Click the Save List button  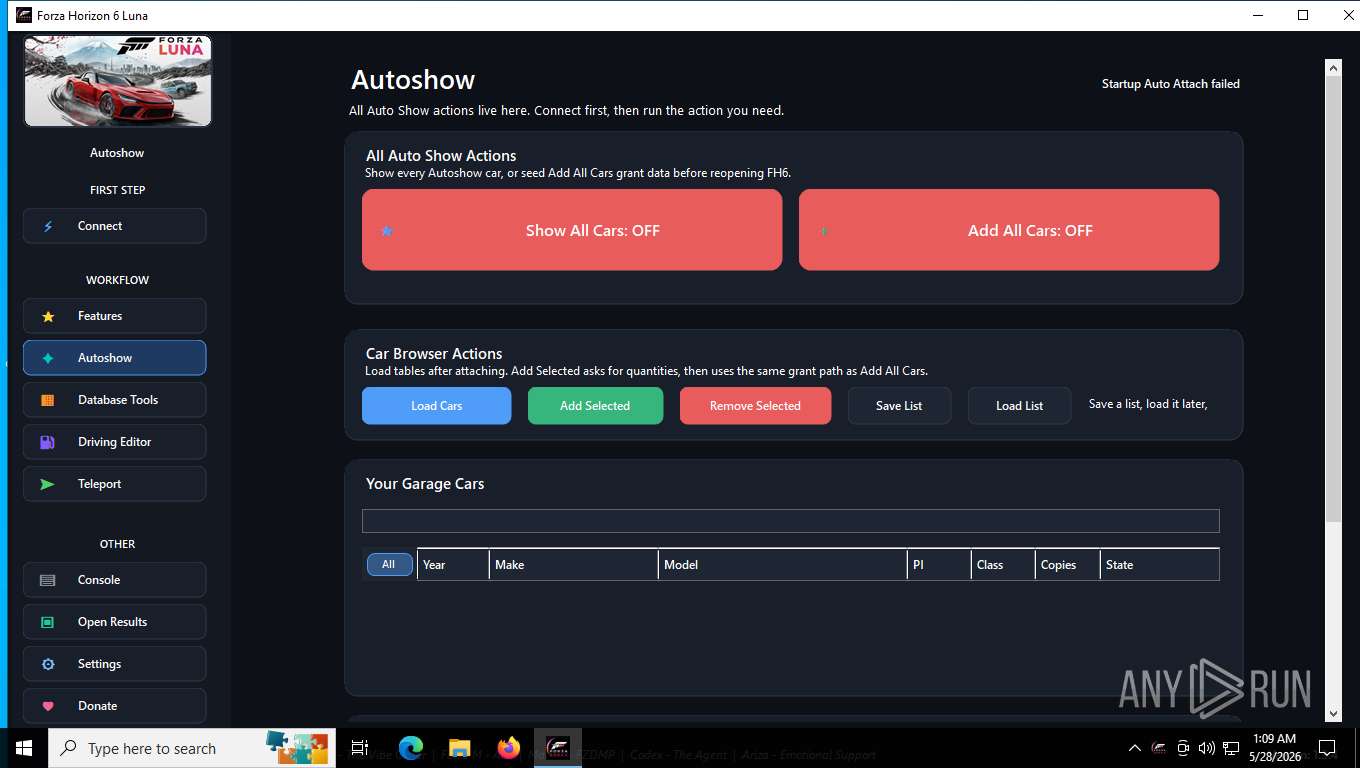pos(899,406)
